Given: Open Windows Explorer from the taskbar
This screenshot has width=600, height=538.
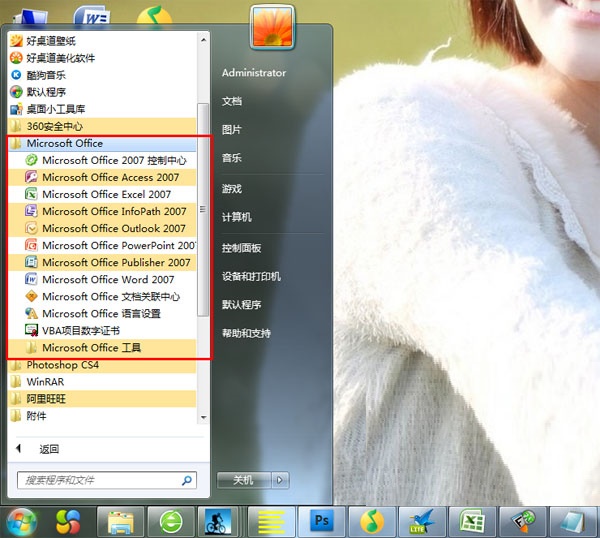Looking at the screenshot, I should click(x=120, y=522).
